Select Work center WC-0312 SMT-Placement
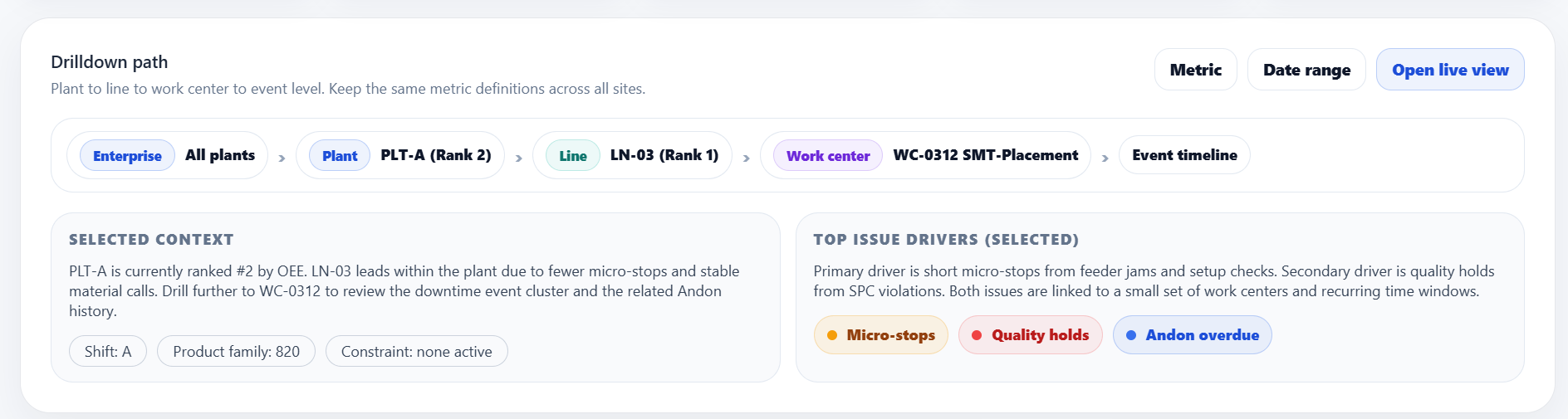Image resolution: width=1568 pixels, height=419 pixels. point(925,155)
